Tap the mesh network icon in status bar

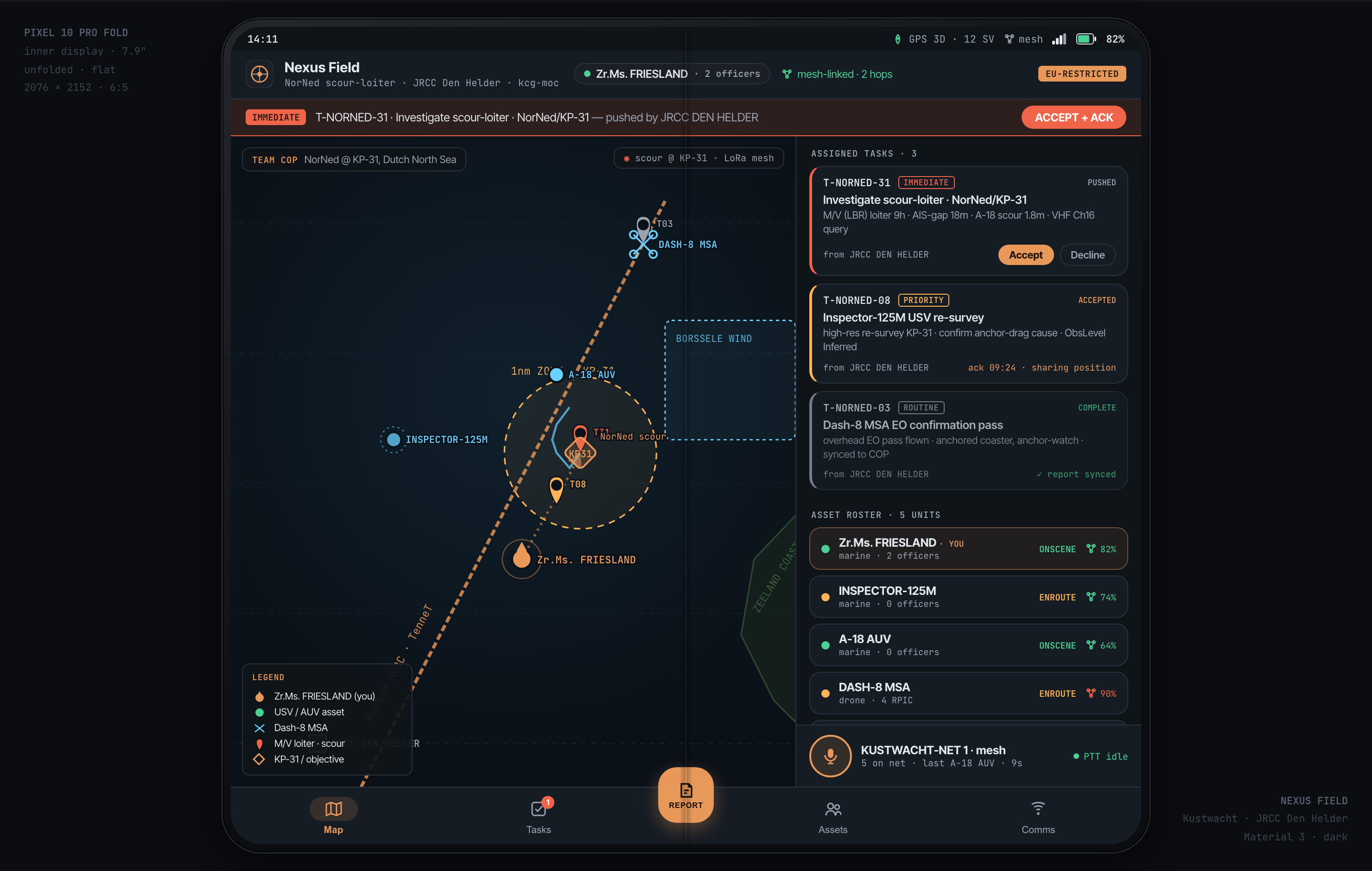tap(1009, 39)
